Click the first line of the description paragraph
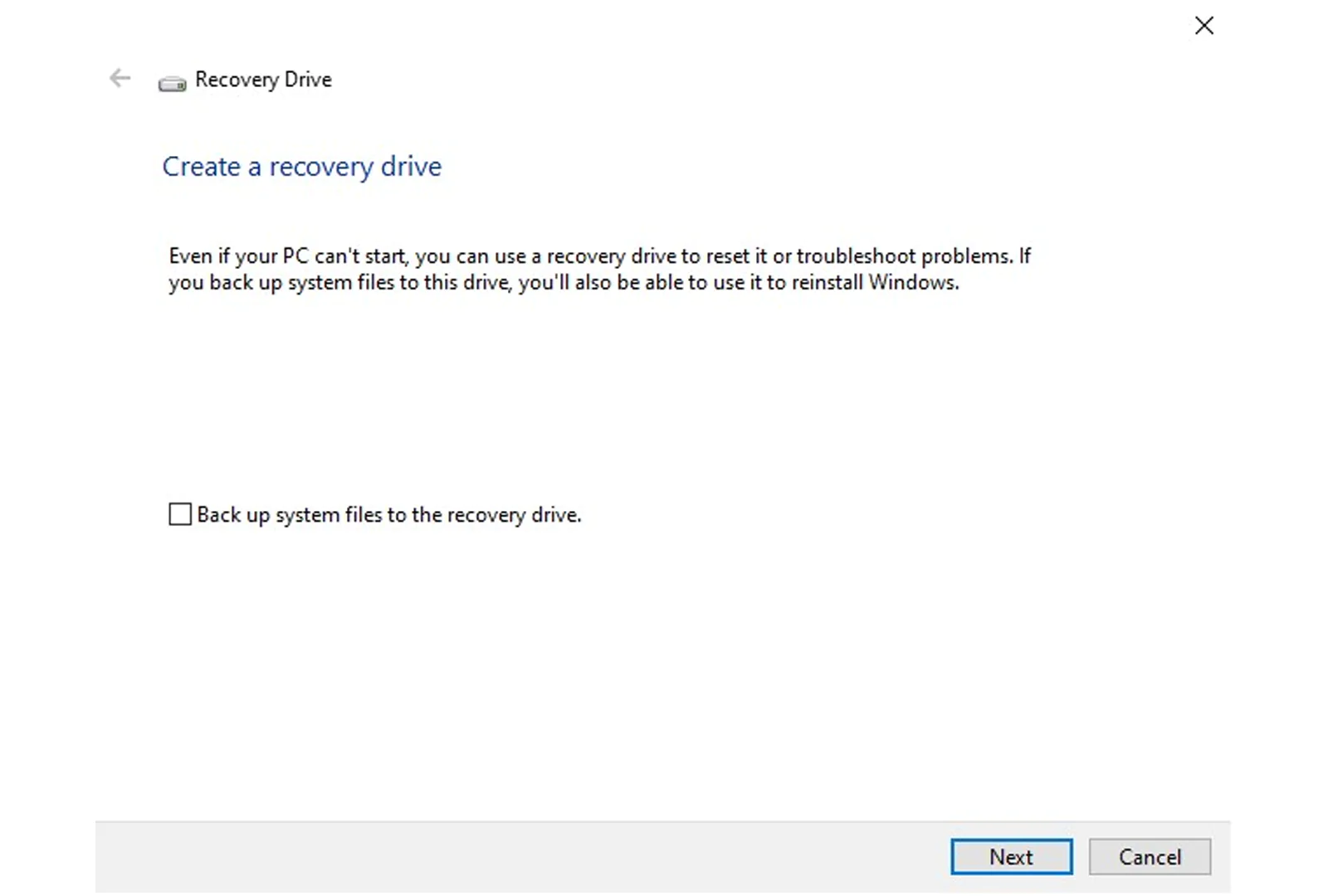1328x896 pixels. pos(599,256)
